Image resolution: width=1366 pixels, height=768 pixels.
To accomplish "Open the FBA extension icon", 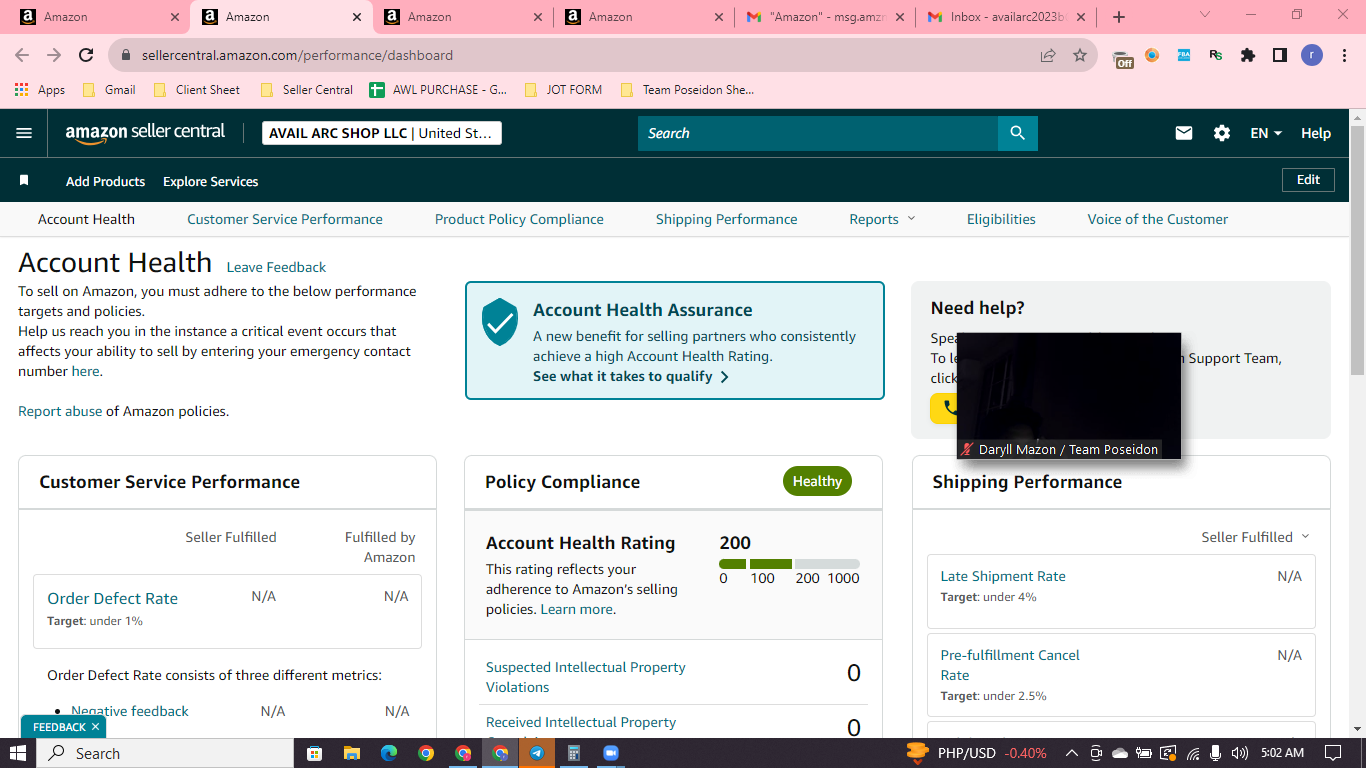I will (1184, 55).
